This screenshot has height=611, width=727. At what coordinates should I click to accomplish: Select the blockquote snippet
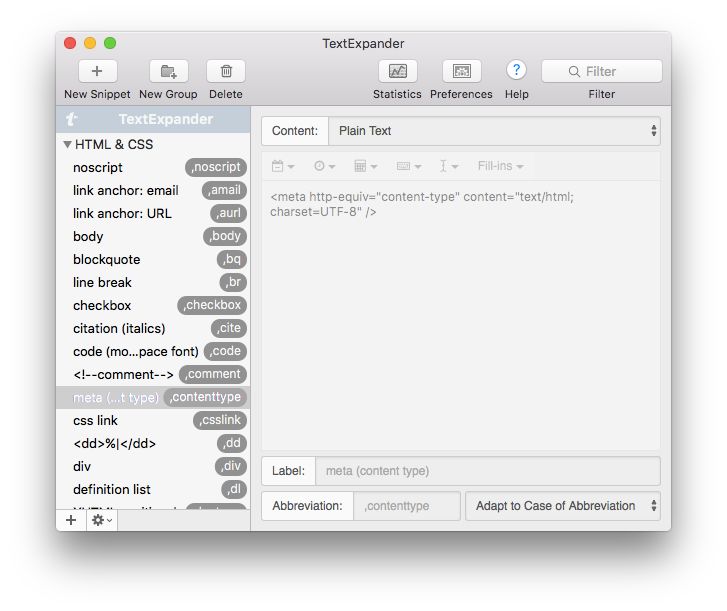(153, 259)
